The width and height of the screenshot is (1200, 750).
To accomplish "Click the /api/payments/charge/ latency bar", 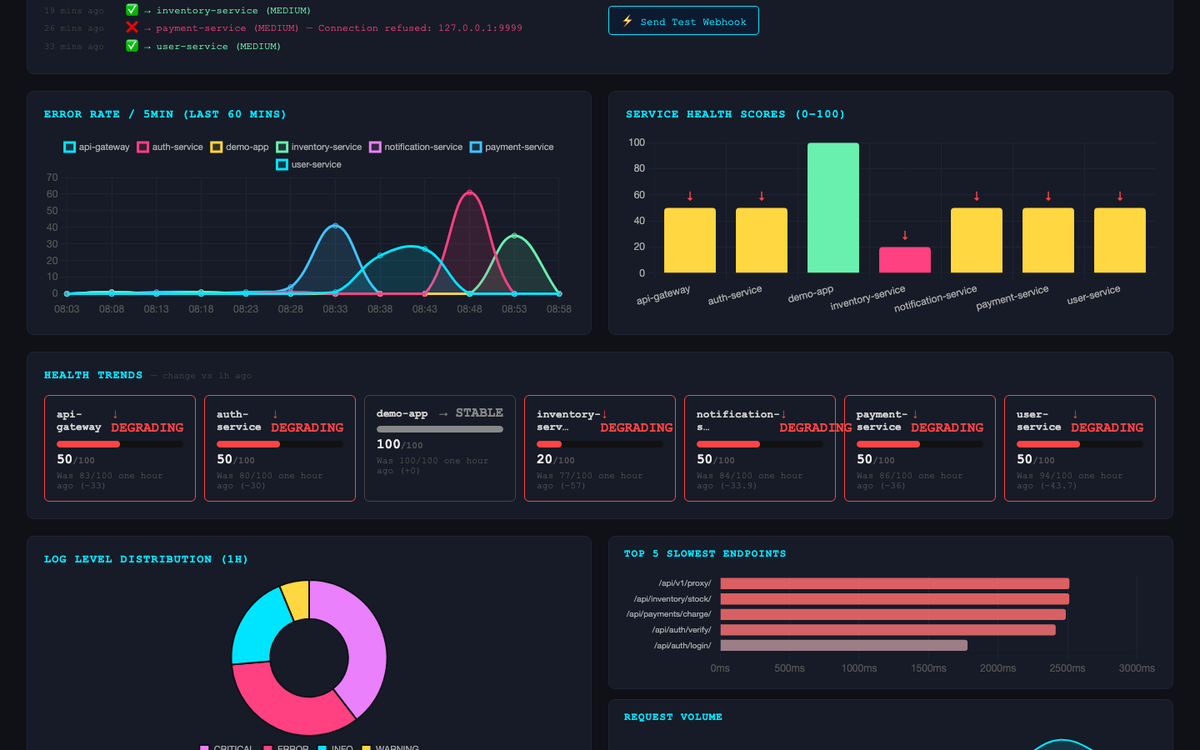I will pyautogui.click(x=892, y=614).
